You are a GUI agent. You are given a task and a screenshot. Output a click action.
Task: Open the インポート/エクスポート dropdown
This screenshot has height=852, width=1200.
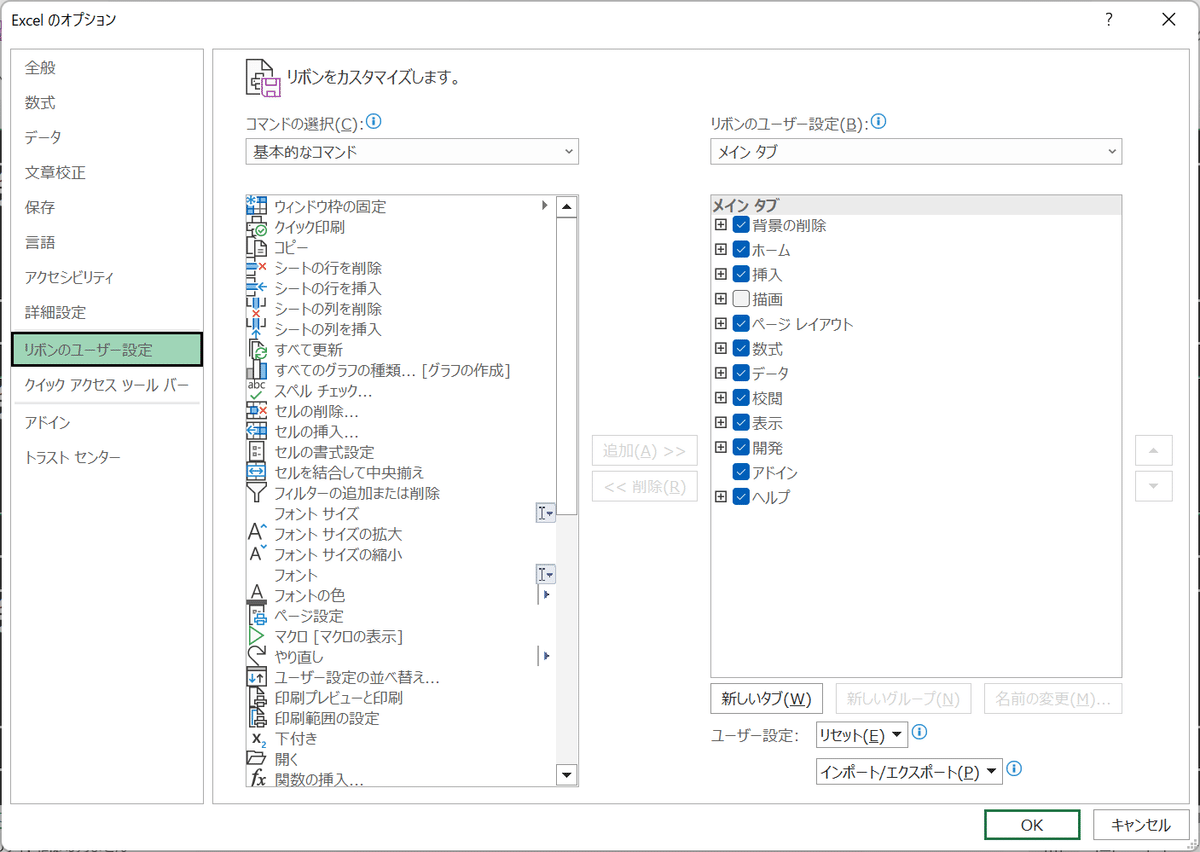click(x=909, y=771)
